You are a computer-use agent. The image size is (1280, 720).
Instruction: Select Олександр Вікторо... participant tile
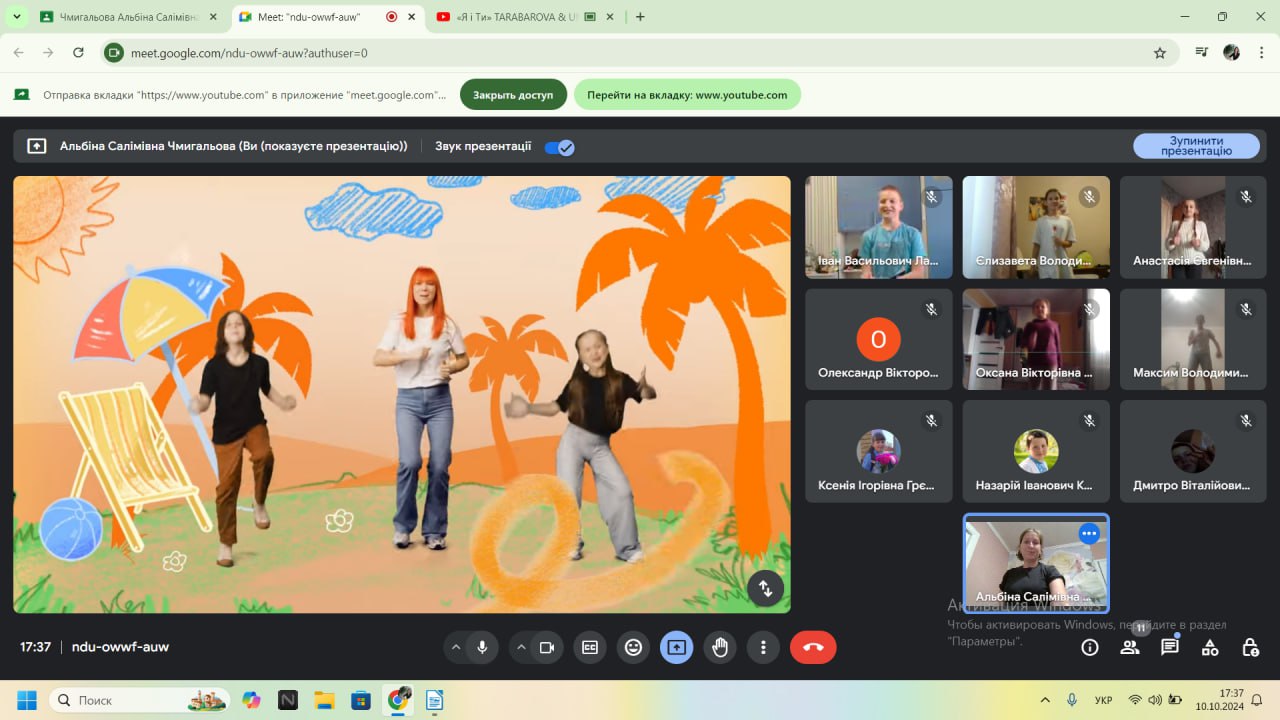(x=878, y=339)
